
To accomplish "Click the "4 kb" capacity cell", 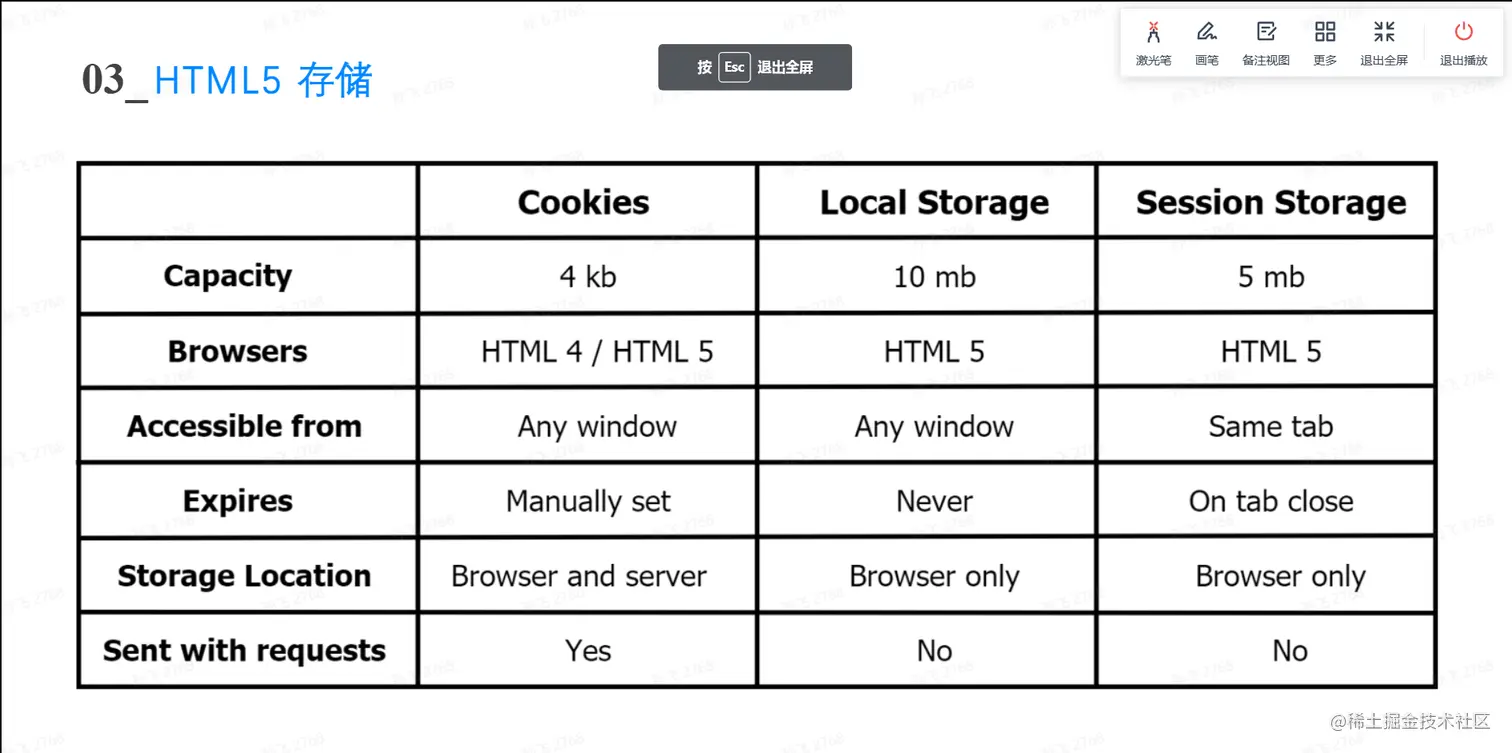I will point(588,276).
